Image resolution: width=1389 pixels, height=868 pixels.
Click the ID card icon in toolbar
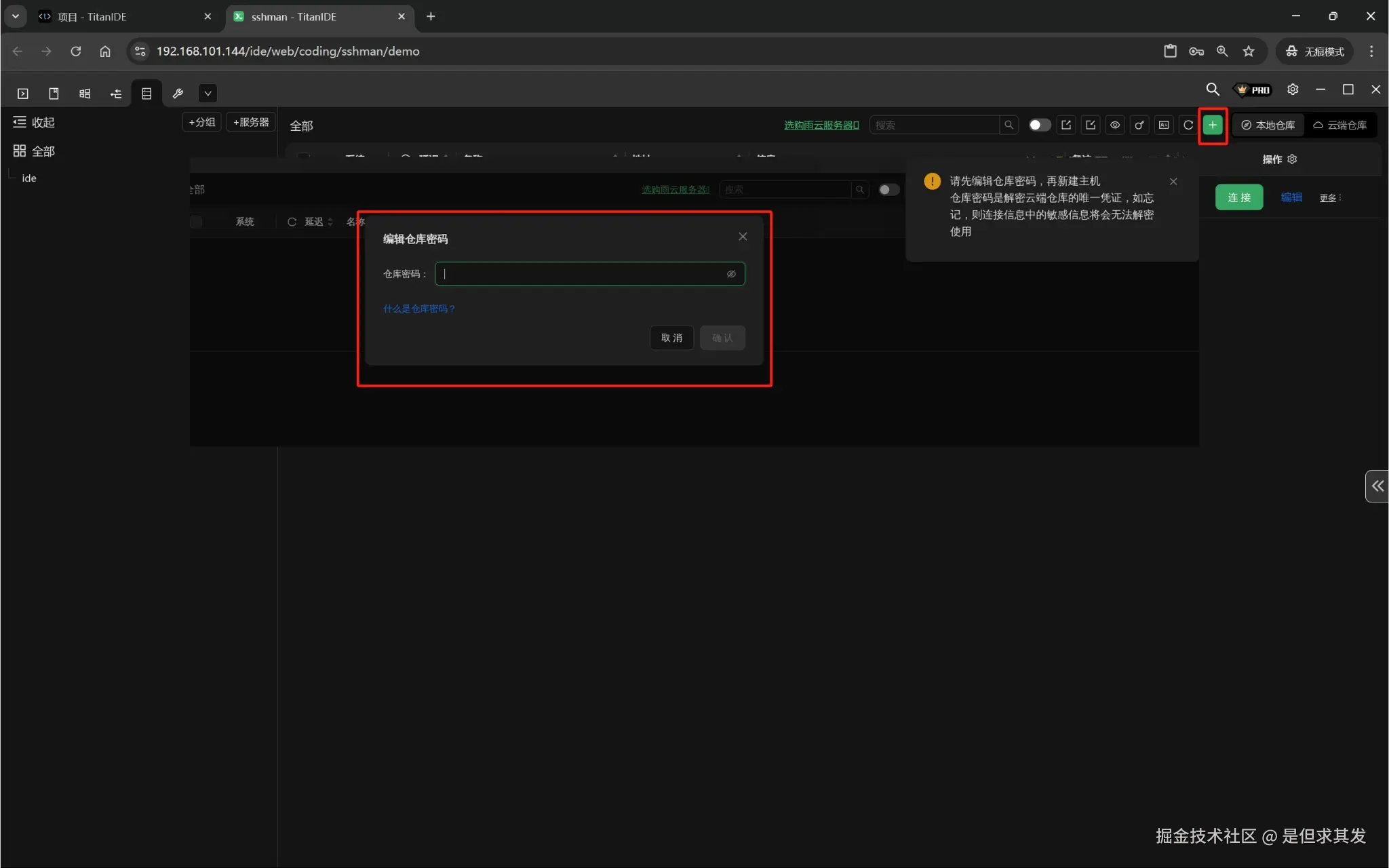(1163, 125)
